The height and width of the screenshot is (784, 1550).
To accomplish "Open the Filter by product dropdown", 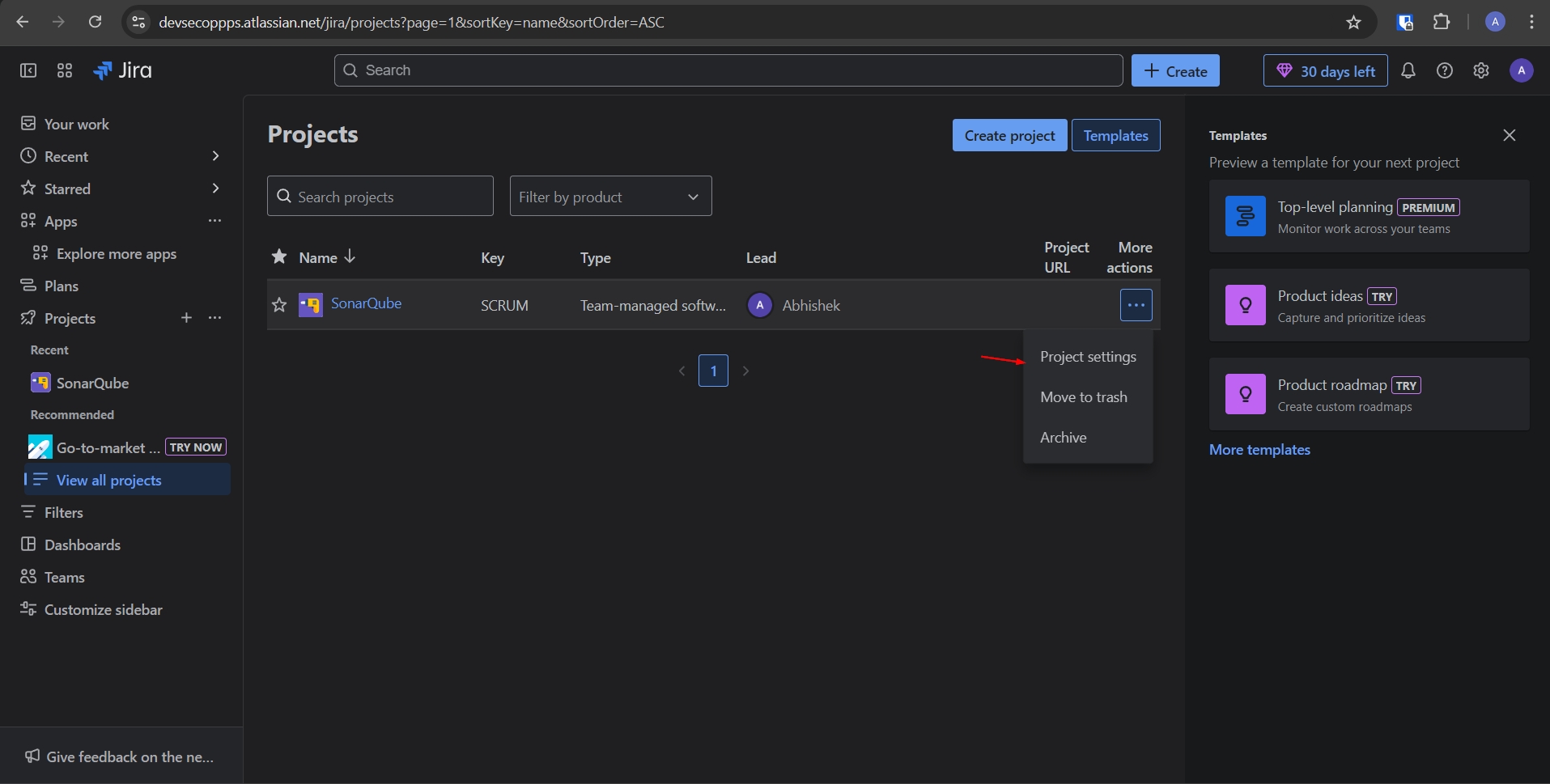I will point(611,196).
